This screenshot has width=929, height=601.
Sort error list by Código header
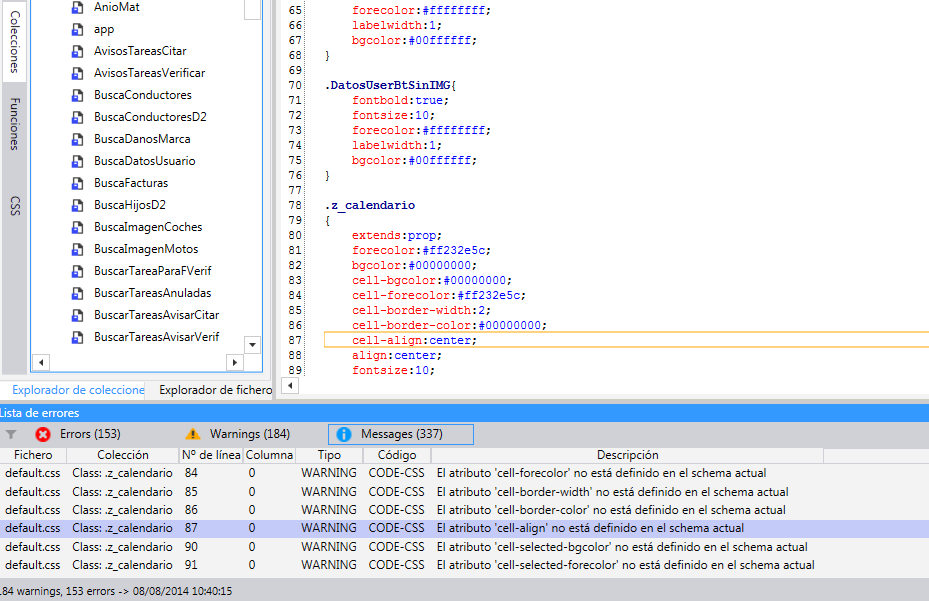coord(397,455)
